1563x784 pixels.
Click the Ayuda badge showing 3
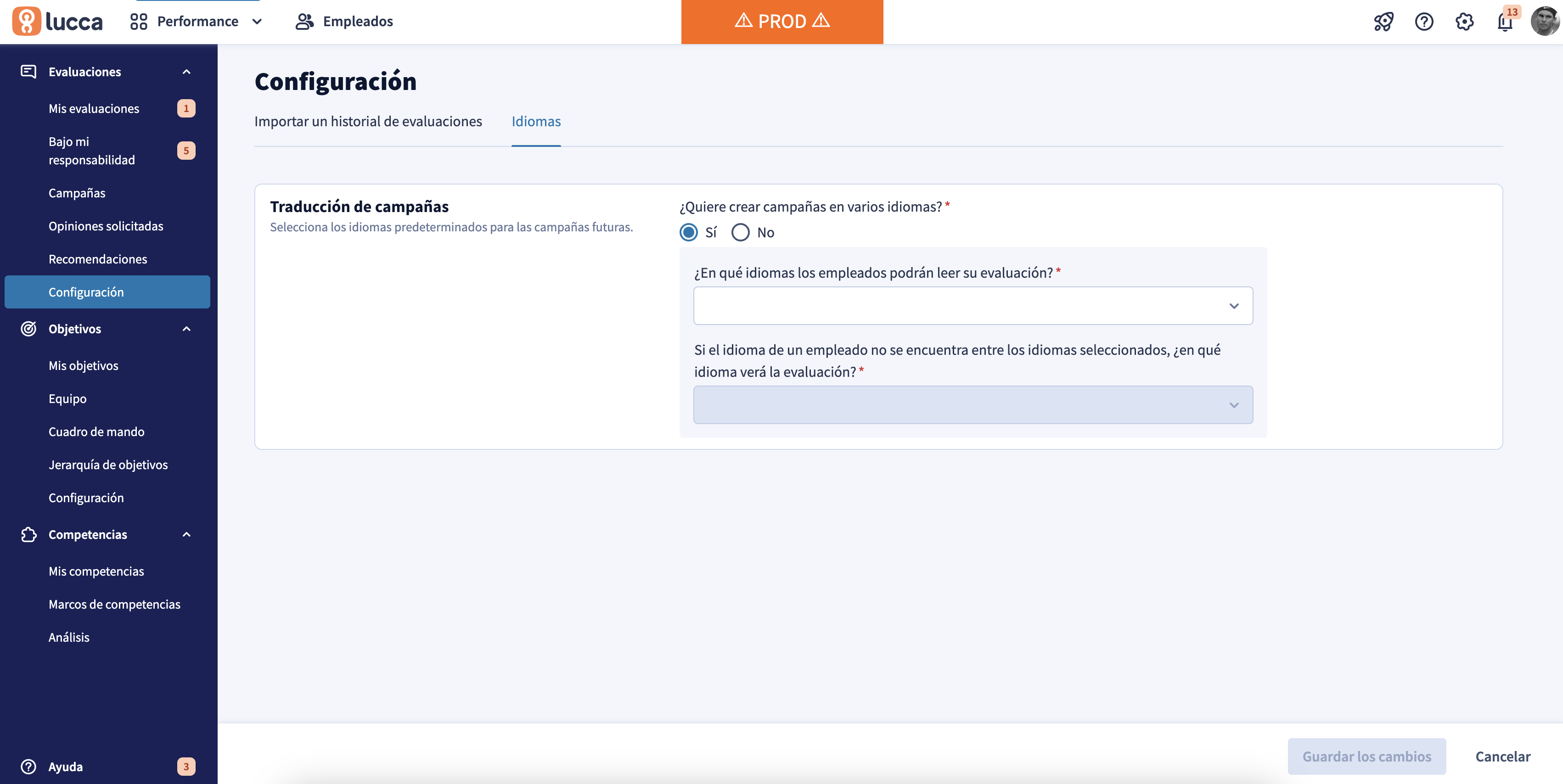186,767
